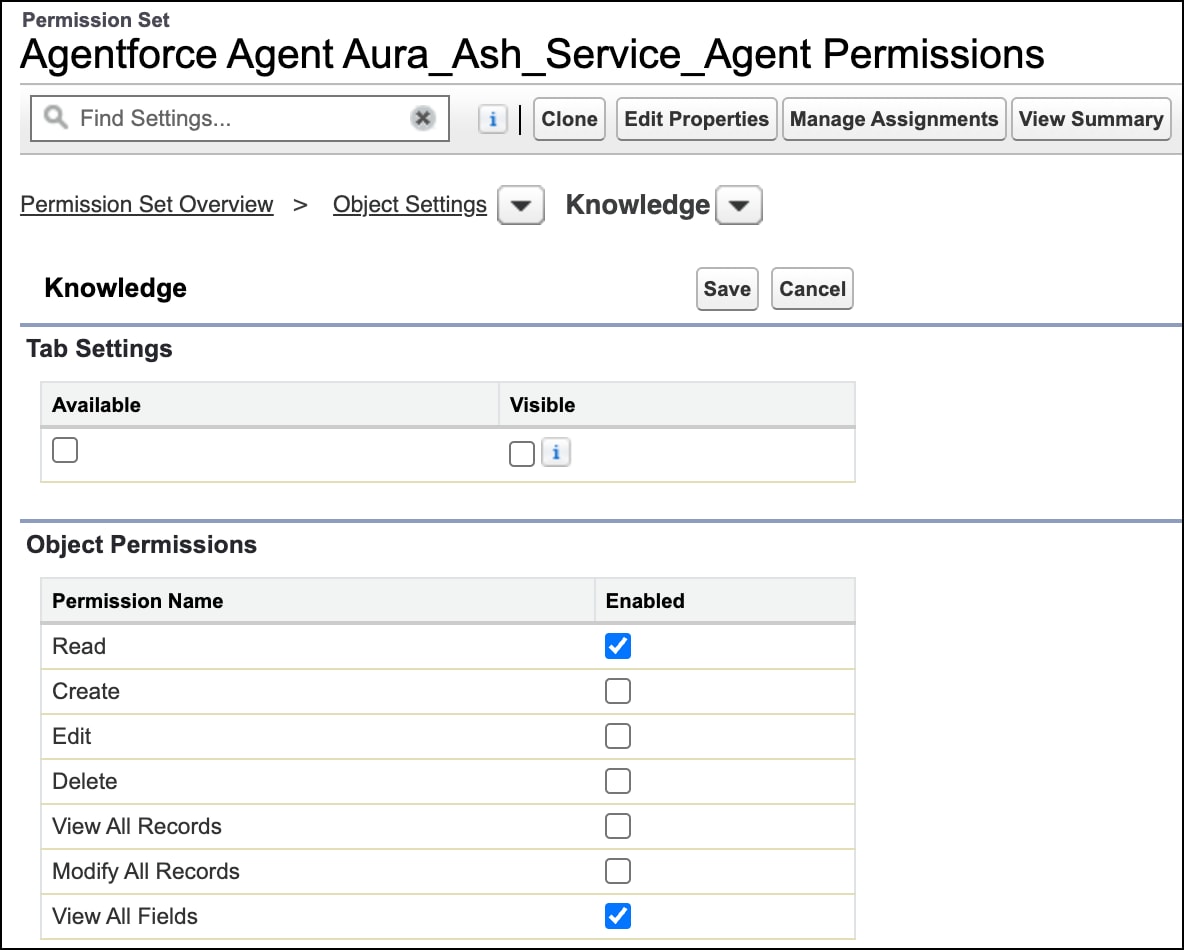Cancel the Knowledge permission edits
The height and width of the screenshot is (950, 1184).
point(812,289)
